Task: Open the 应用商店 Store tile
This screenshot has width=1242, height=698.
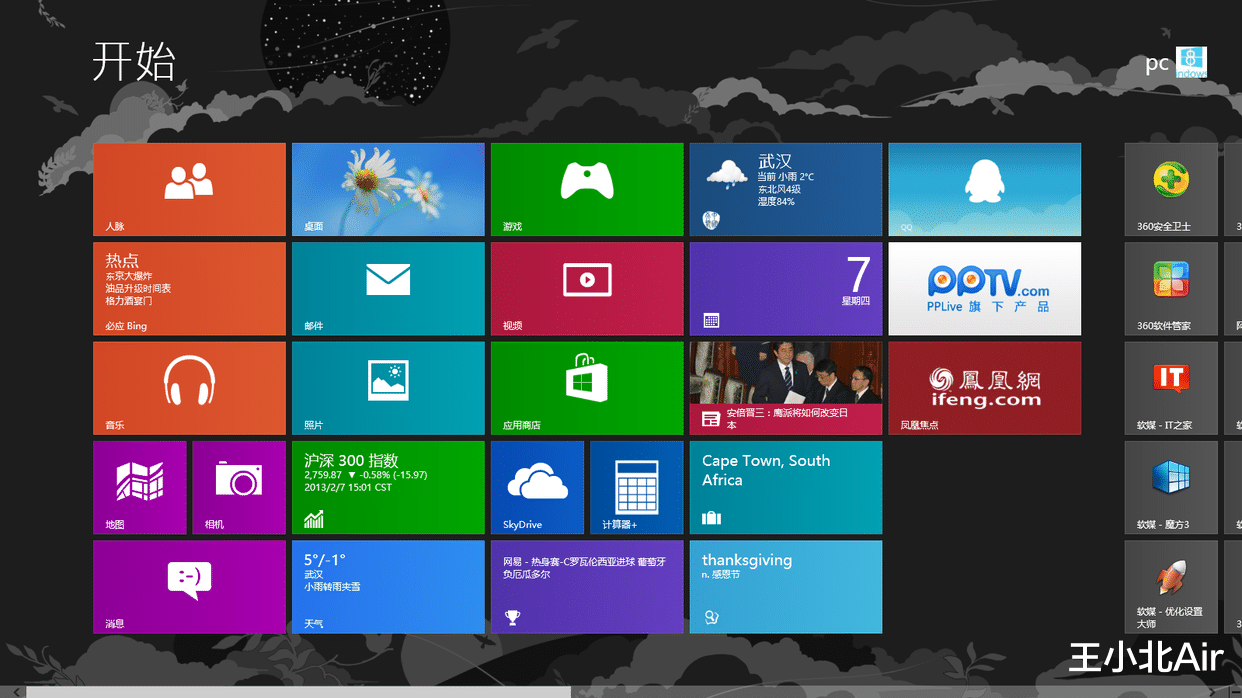Action: coord(587,388)
